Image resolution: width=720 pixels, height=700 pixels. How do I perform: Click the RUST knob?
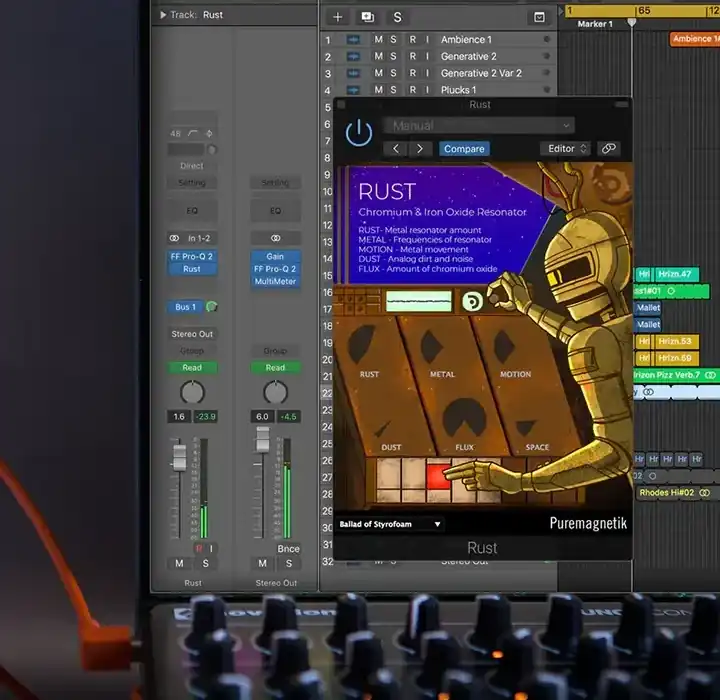pyautogui.click(x=362, y=344)
